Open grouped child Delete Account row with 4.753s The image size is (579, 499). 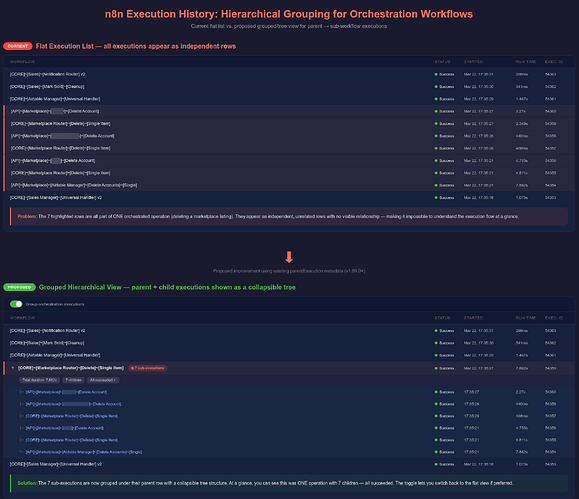pos(289,428)
